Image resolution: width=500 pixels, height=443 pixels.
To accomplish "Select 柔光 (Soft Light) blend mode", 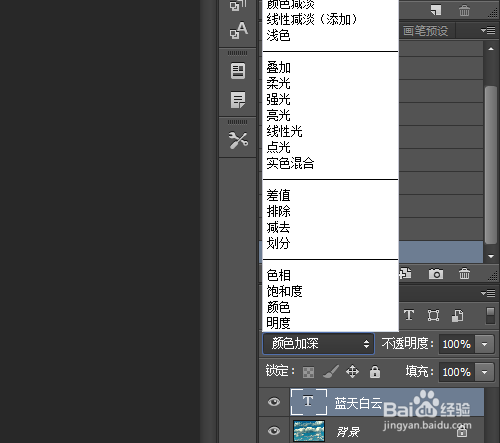I will pos(279,84).
